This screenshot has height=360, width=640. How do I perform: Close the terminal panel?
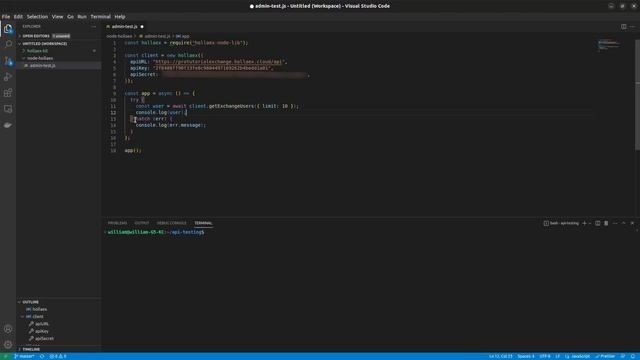[632, 223]
